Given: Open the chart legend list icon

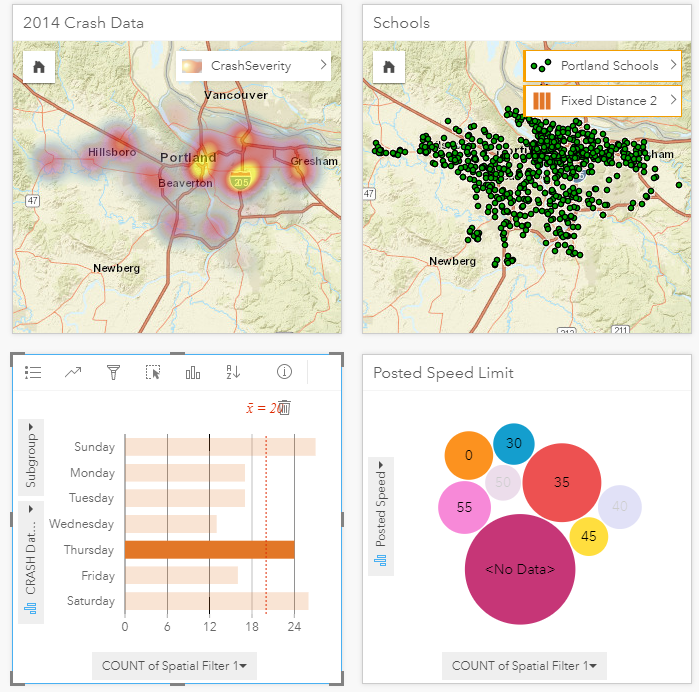Looking at the screenshot, I should click(x=33, y=372).
